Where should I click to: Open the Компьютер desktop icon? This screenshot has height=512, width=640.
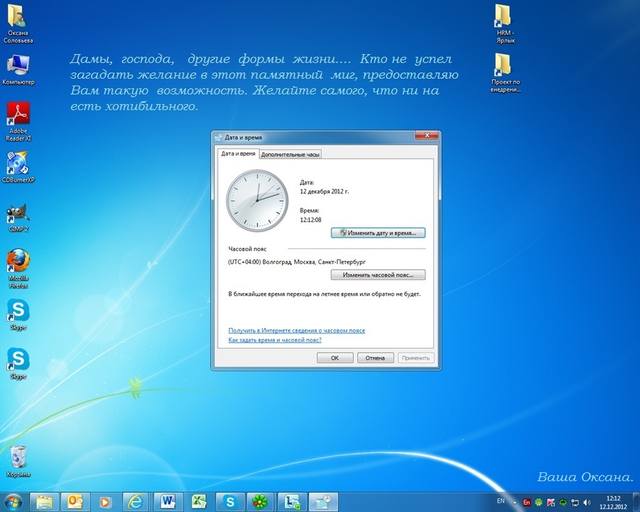[18, 69]
